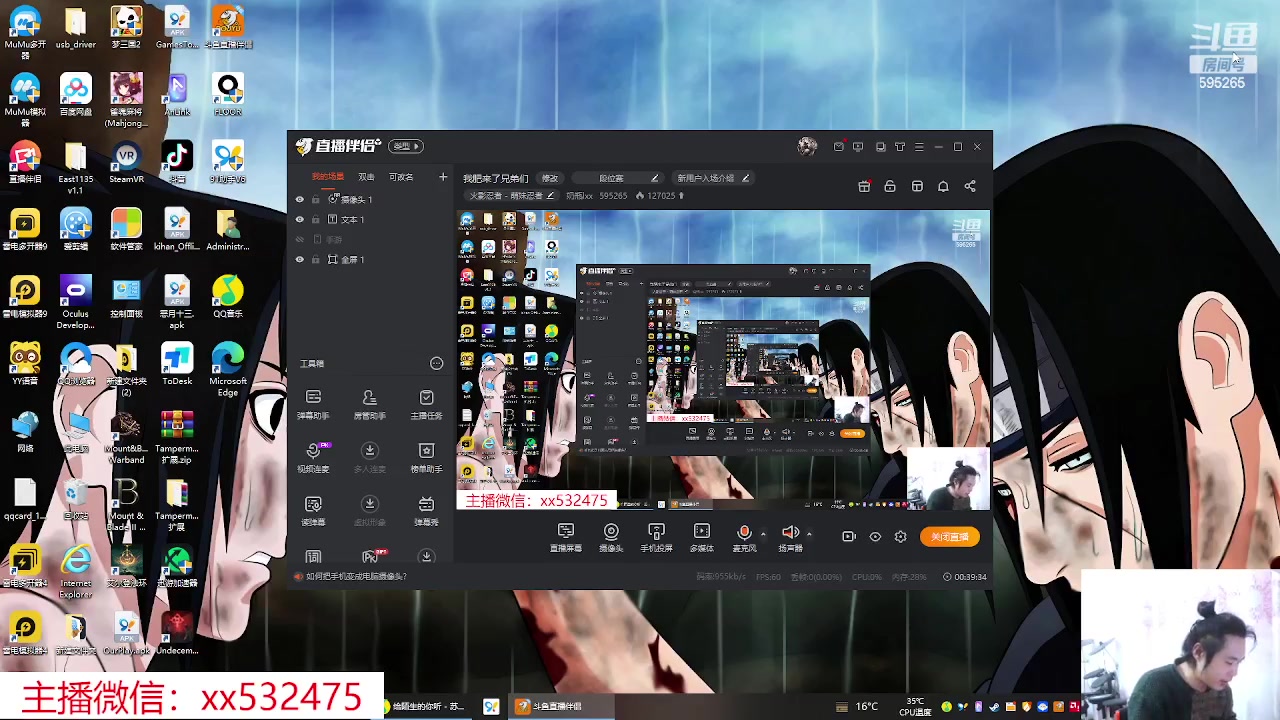Show the hidden 手游 source
The image size is (1280, 720).
tap(299, 239)
